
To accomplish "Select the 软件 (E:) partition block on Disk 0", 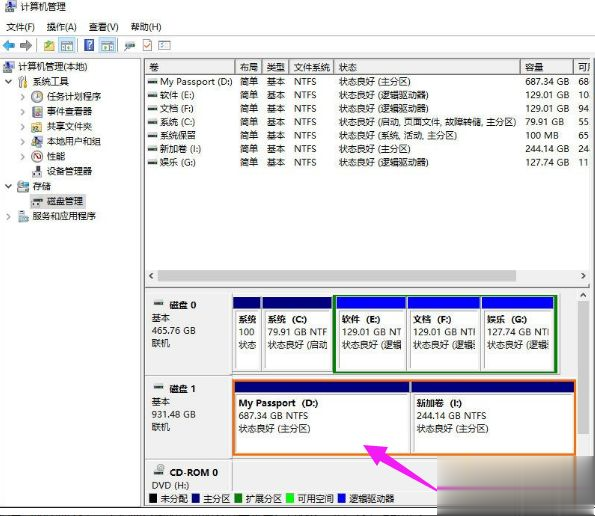I will pos(371,334).
